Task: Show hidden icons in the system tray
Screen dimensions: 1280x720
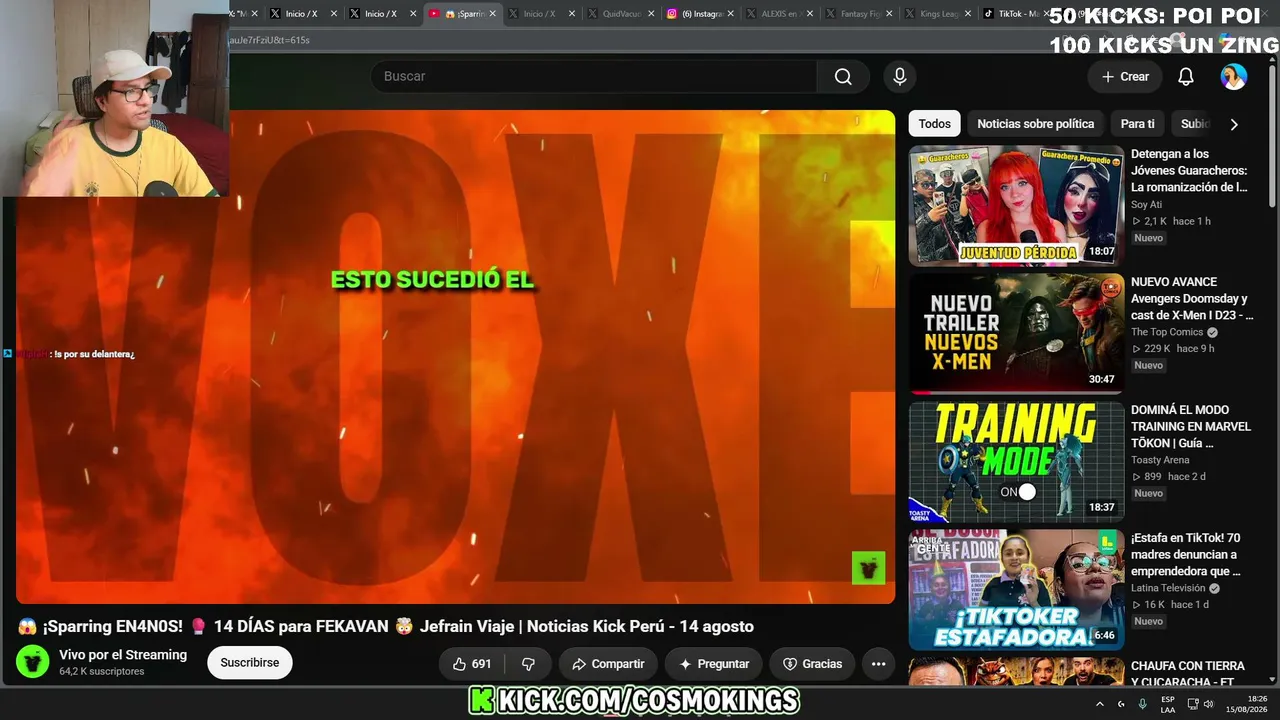Action: pyautogui.click(x=1100, y=704)
